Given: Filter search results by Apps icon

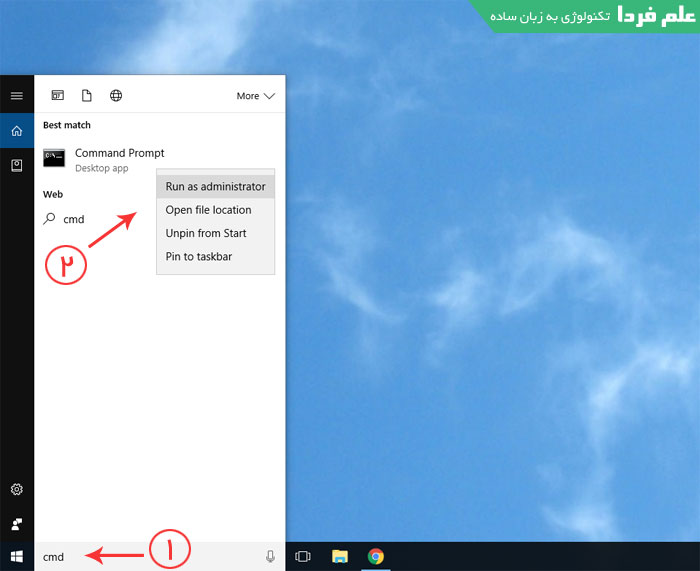Looking at the screenshot, I should tap(57, 96).
